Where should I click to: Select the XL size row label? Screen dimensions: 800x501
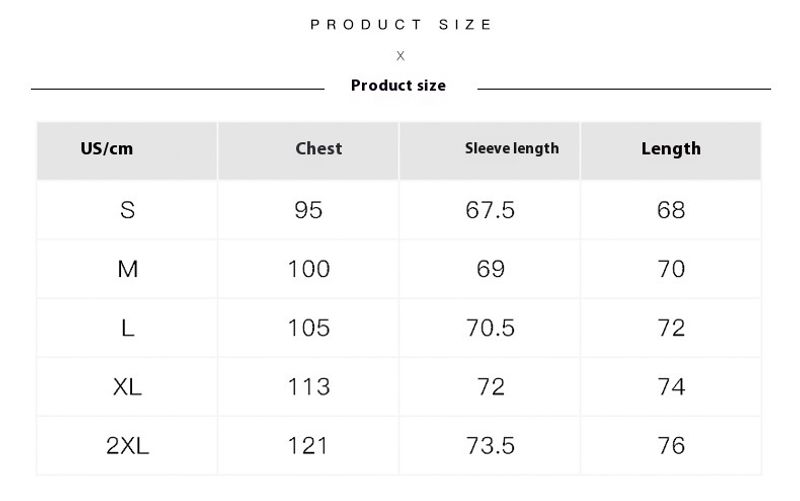127,387
